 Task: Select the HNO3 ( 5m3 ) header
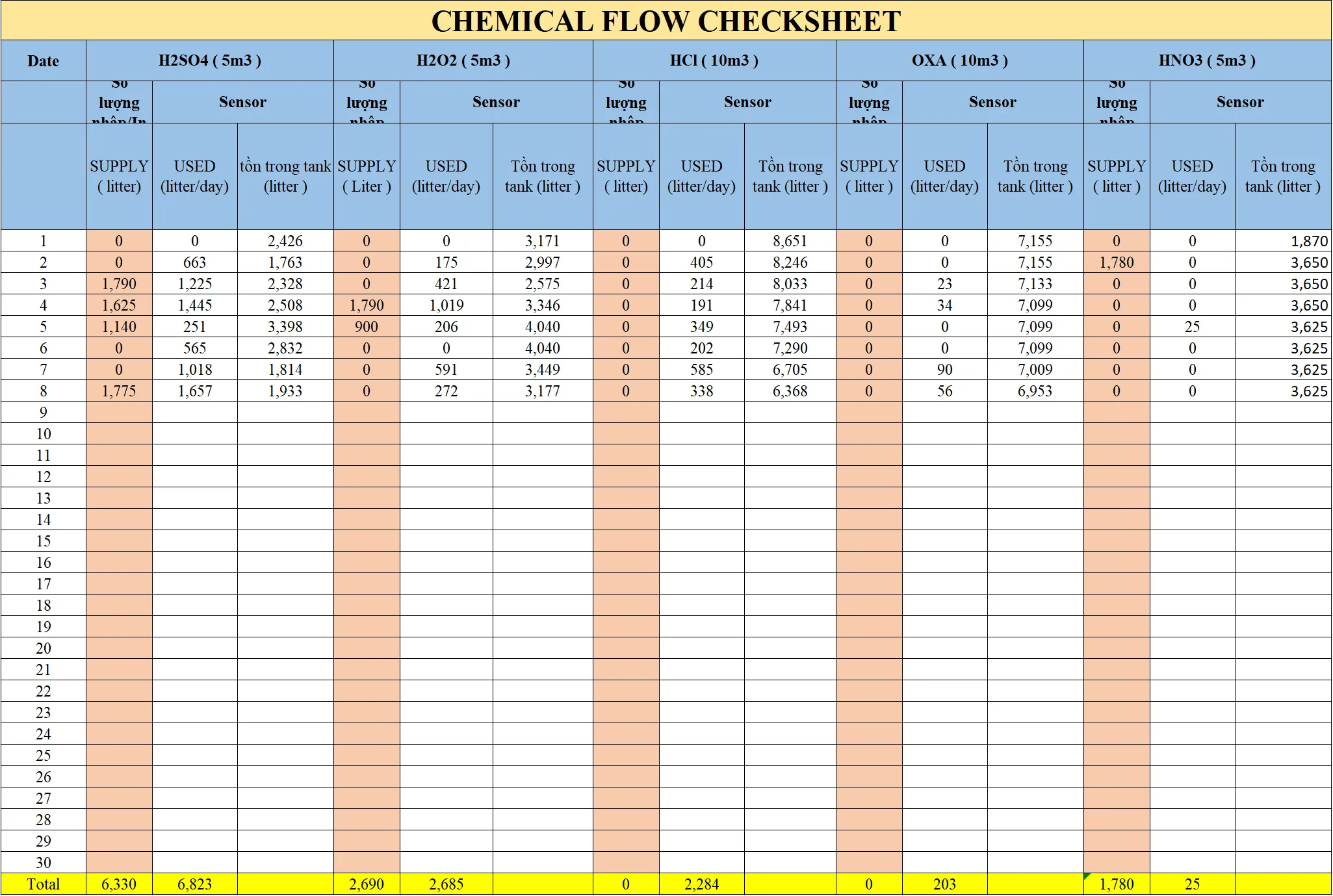click(x=1208, y=60)
